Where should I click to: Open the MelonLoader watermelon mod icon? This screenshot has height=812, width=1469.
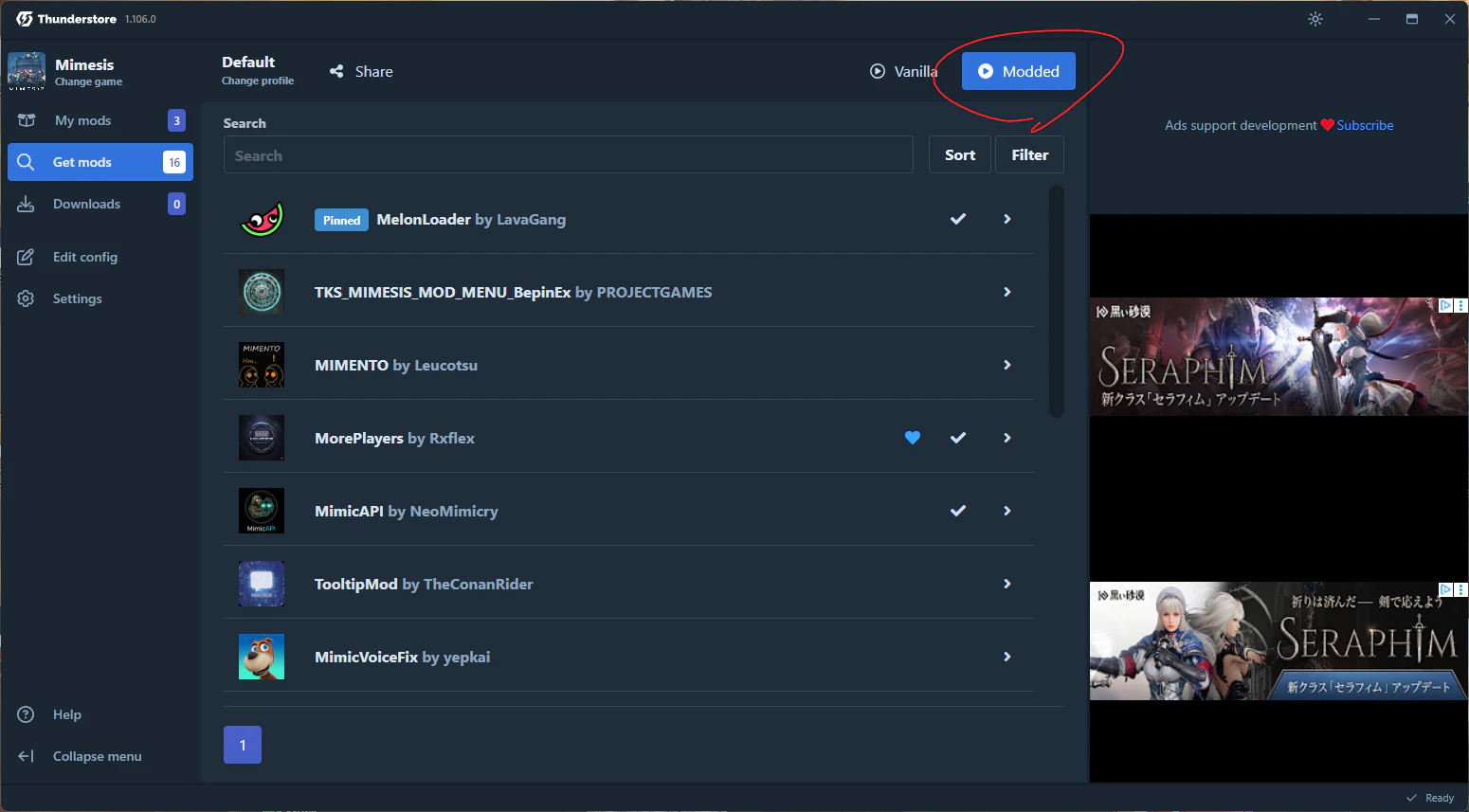pyautogui.click(x=262, y=219)
